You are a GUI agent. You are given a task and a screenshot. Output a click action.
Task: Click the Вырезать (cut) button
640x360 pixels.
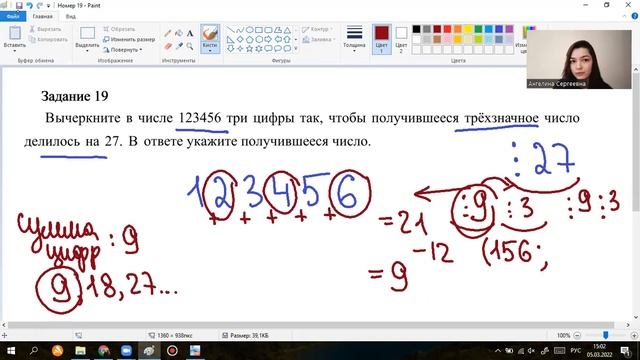[x=45, y=29]
